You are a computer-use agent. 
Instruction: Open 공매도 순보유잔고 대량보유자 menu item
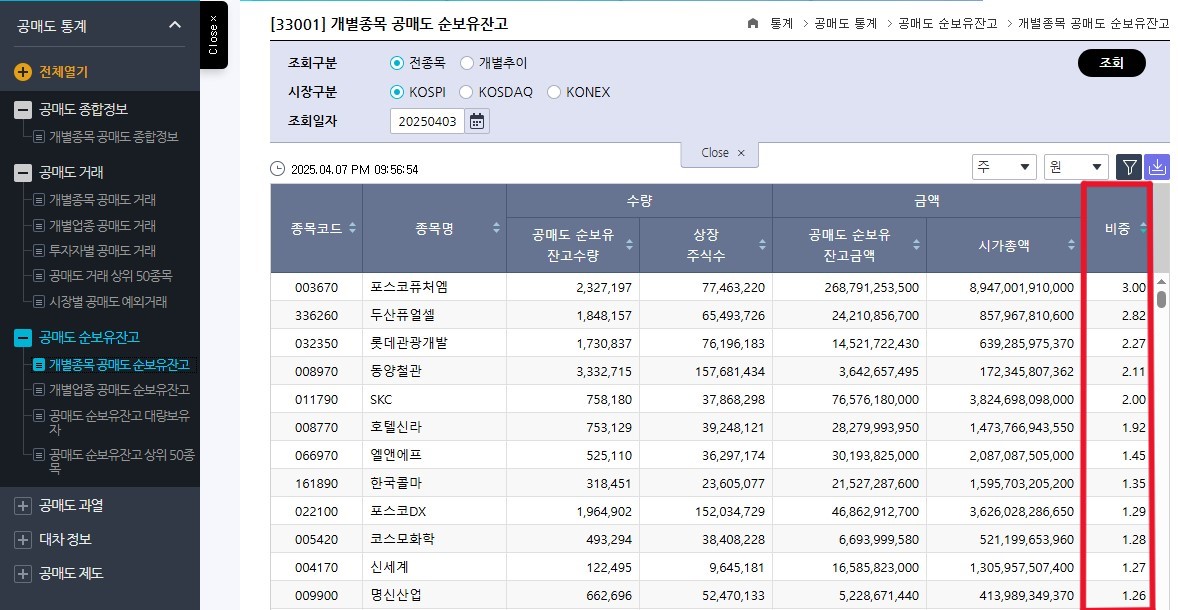[119, 422]
